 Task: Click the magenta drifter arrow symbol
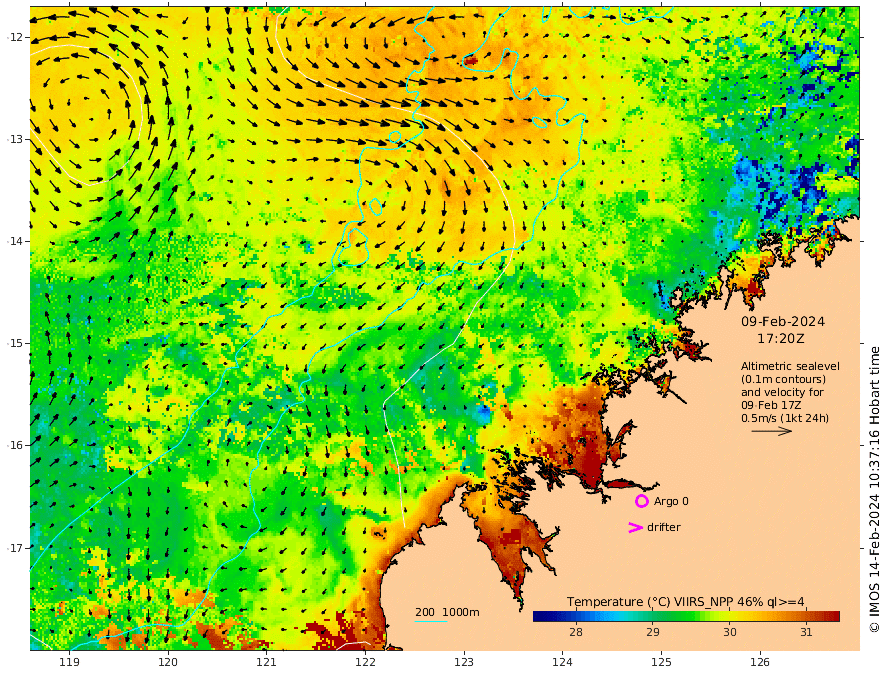point(635,527)
